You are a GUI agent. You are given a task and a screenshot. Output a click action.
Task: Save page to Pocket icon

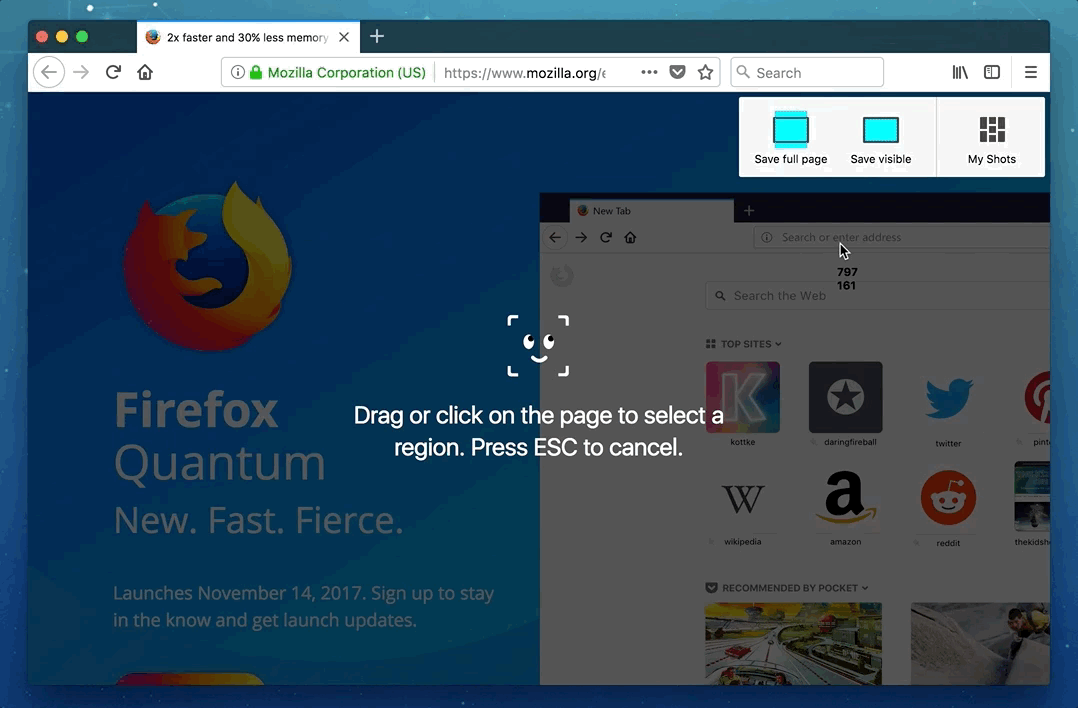677,72
